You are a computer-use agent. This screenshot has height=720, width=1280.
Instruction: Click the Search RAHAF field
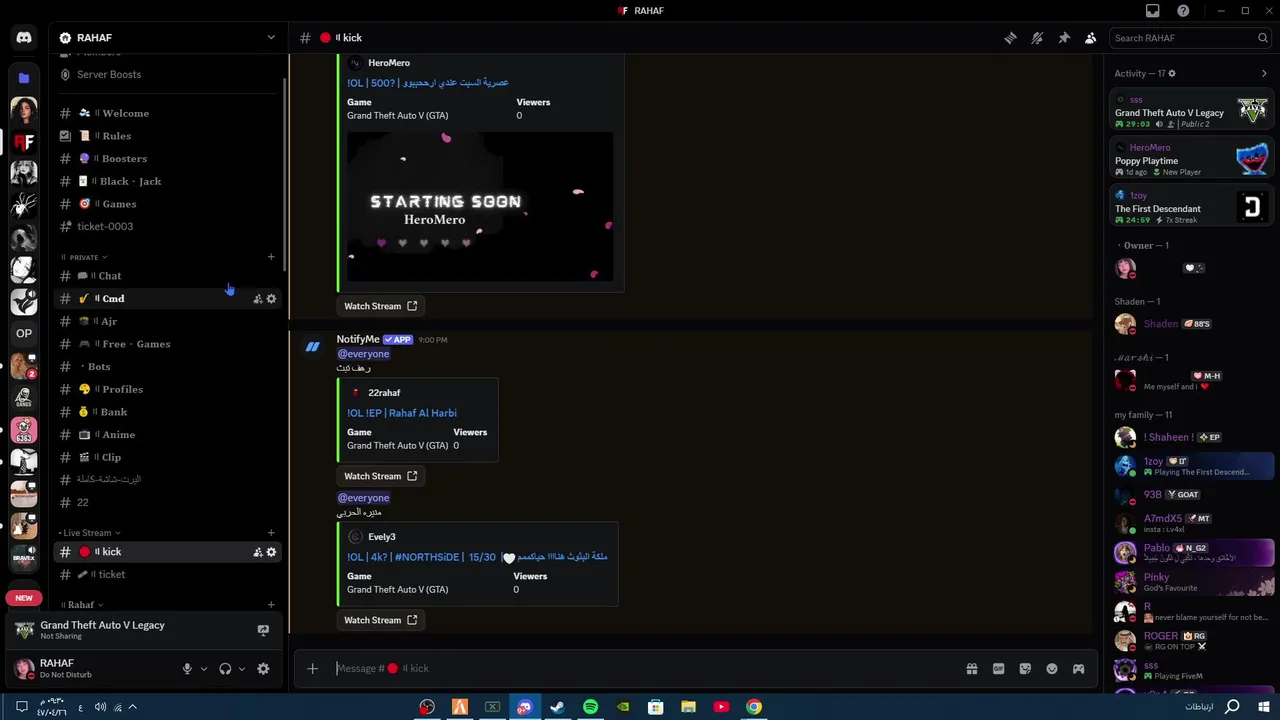click(1190, 38)
